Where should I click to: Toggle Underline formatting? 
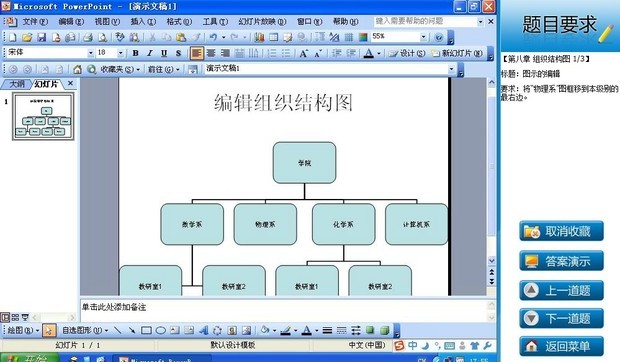[164, 53]
